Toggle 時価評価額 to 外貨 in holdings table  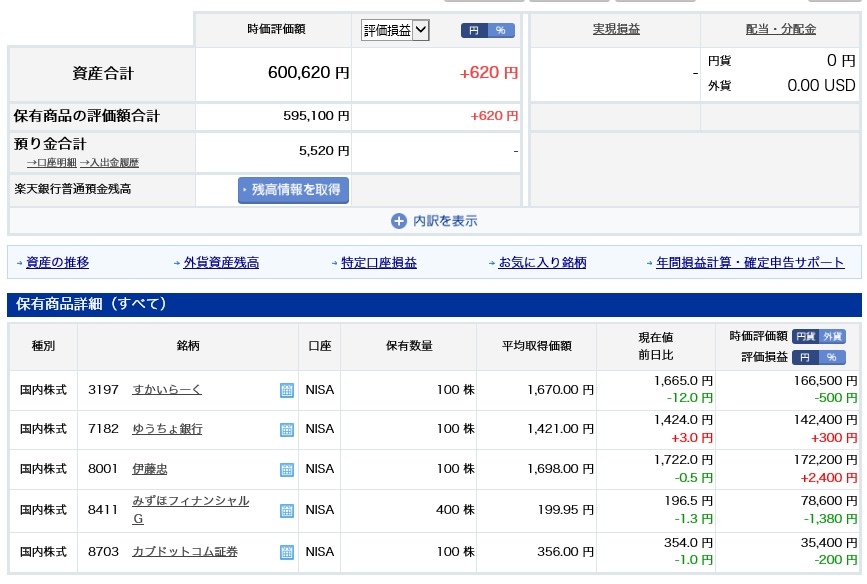(x=833, y=337)
